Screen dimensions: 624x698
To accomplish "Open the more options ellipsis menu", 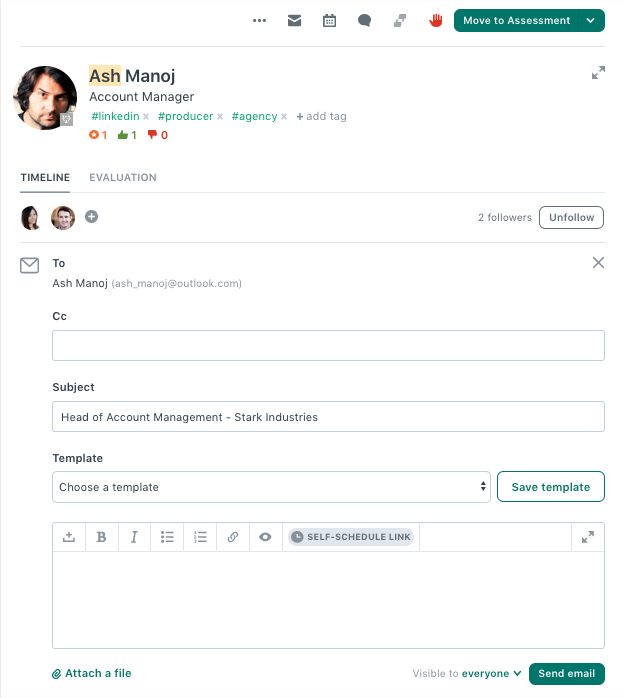I will [259, 20].
